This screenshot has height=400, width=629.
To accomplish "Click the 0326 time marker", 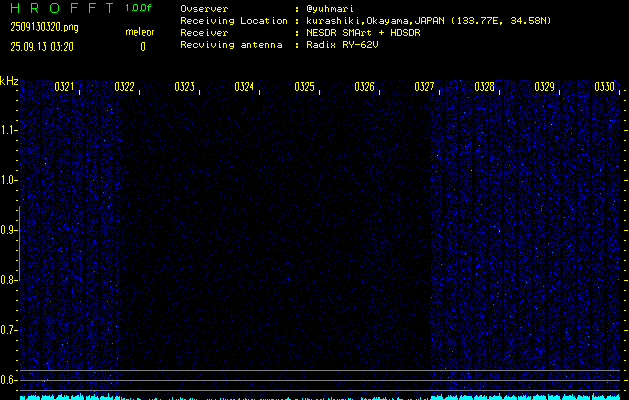I will tap(364, 87).
